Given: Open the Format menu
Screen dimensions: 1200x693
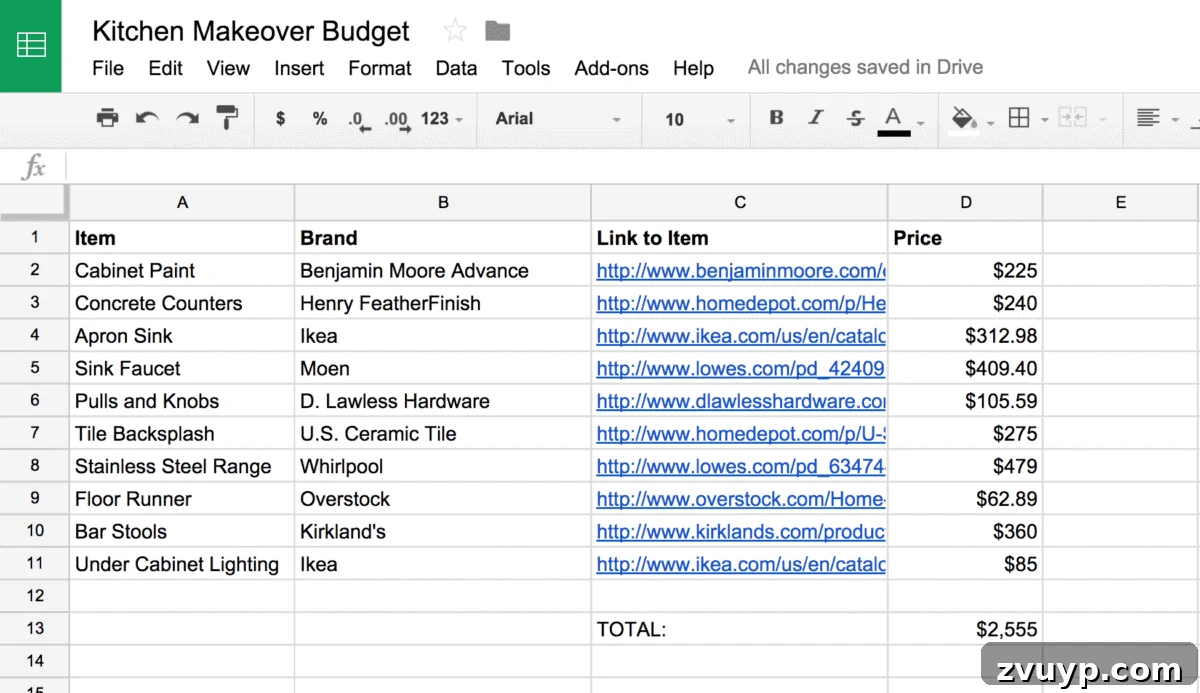Looking at the screenshot, I should pyautogui.click(x=380, y=68).
